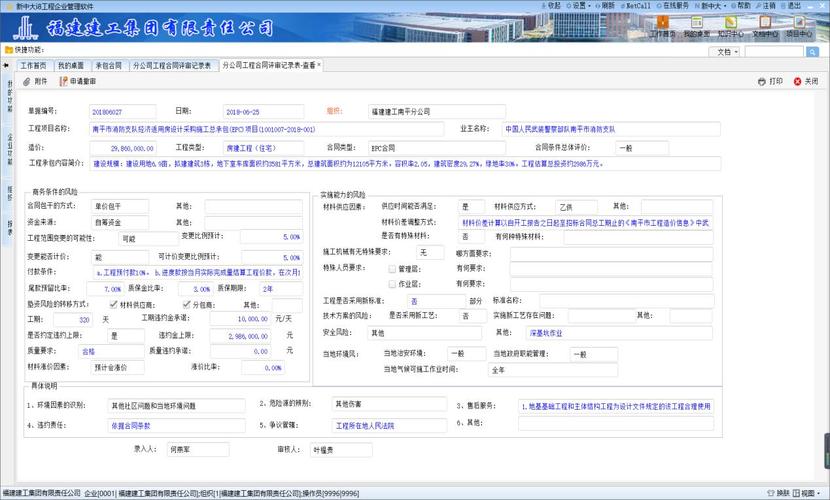Click the top-right search text box
The image size is (830, 500).
click(774, 52)
